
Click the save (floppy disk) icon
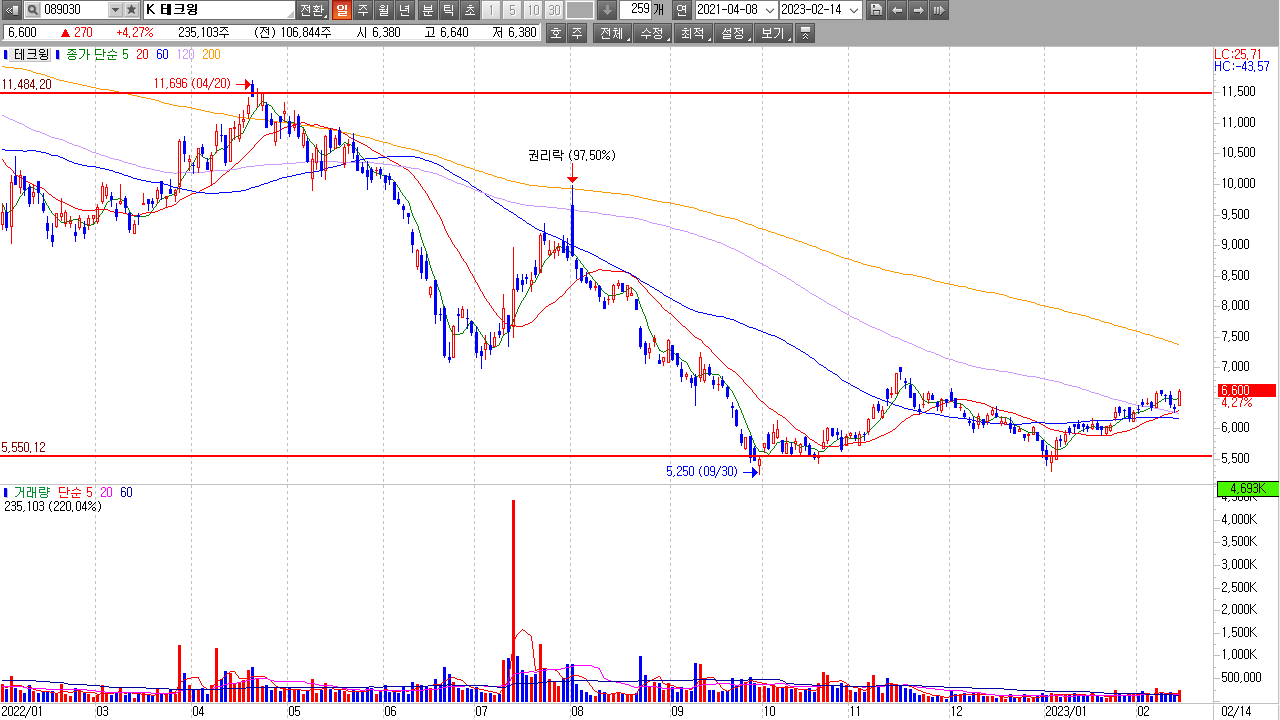pos(876,10)
